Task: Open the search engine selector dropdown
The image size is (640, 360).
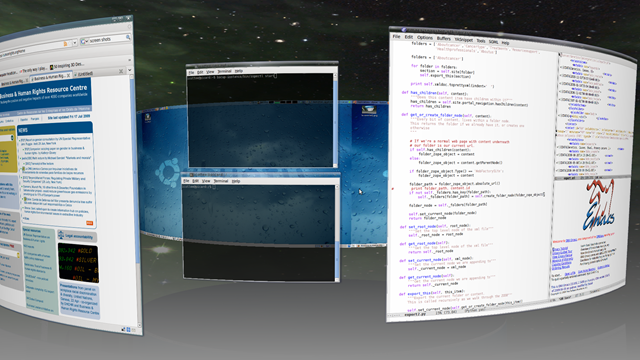Action: coord(84,41)
